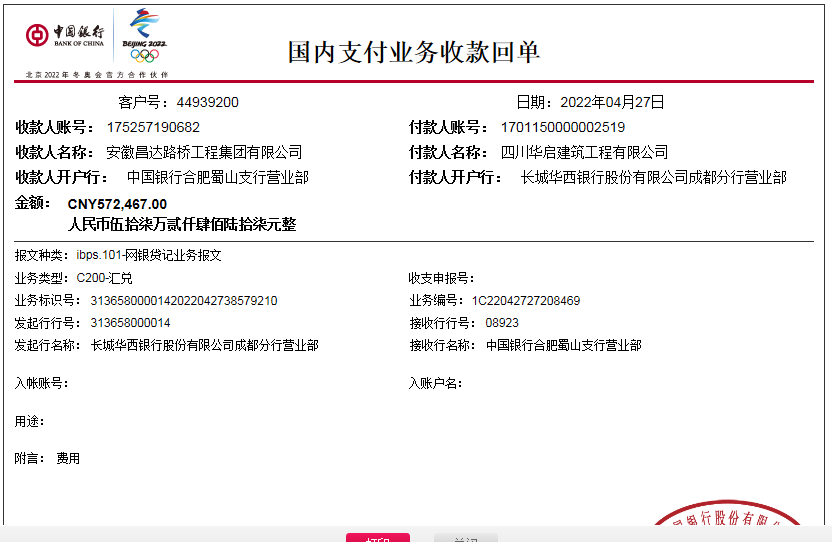The height and width of the screenshot is (542, 832).
Task: Click payee bank 中国银行合肥蜀山支行营业部 near the top
Action: 217,177
